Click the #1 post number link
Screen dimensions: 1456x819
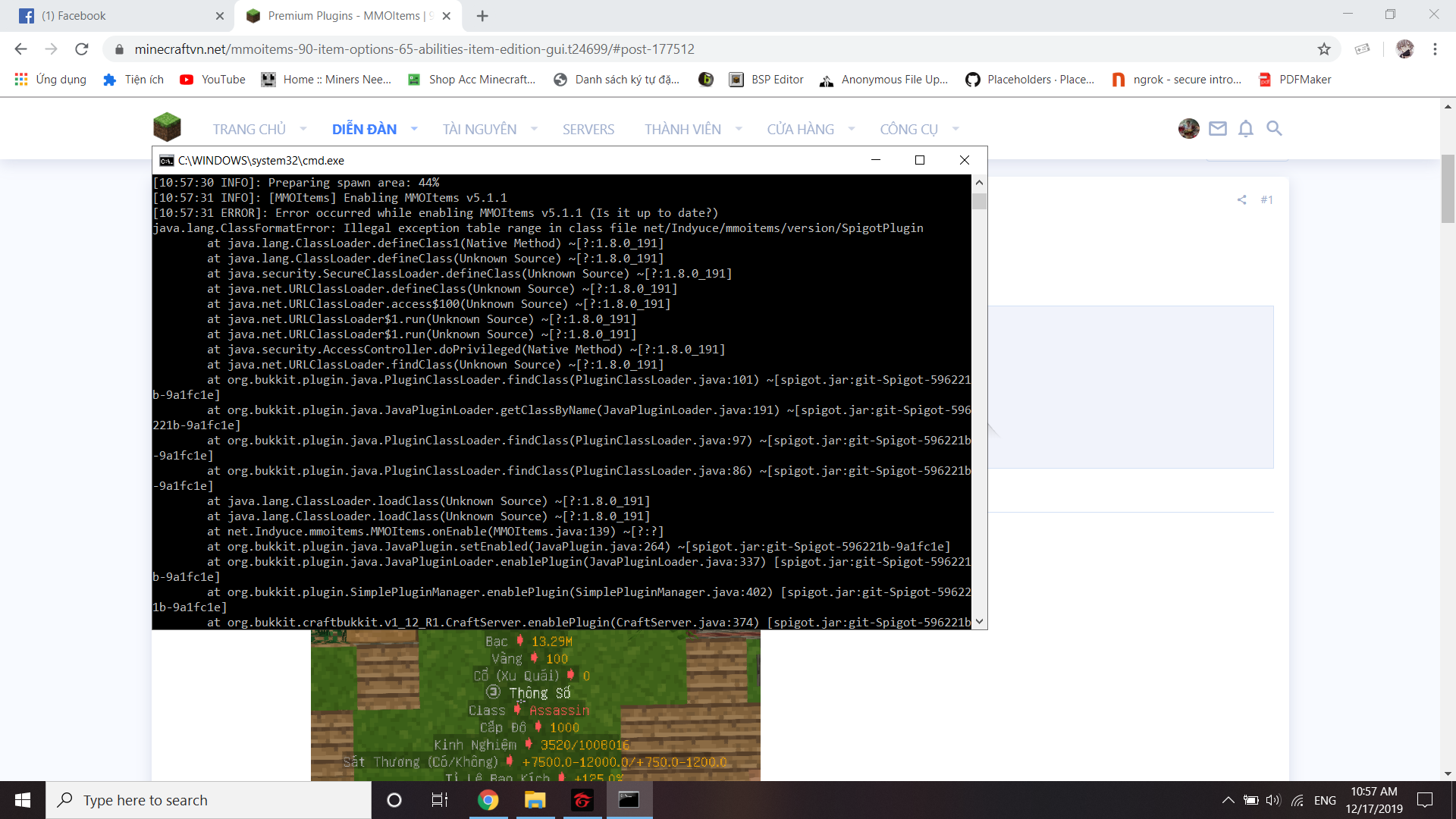tap(1266, 199)
